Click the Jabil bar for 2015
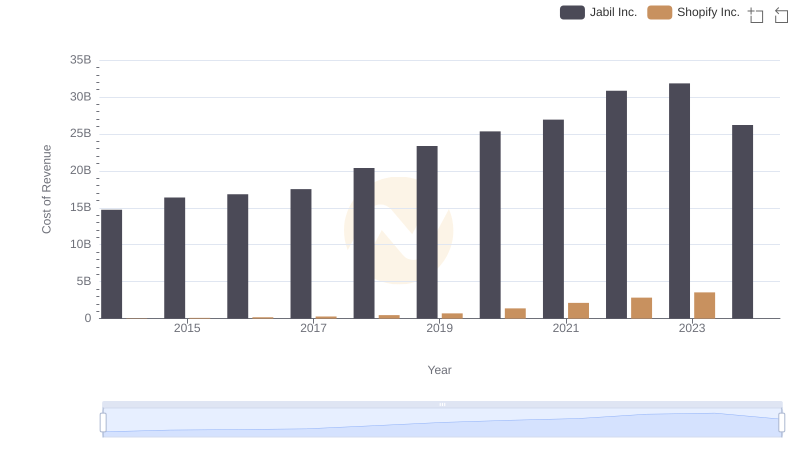Screen dimensions: 800x461 coord(174,258)
